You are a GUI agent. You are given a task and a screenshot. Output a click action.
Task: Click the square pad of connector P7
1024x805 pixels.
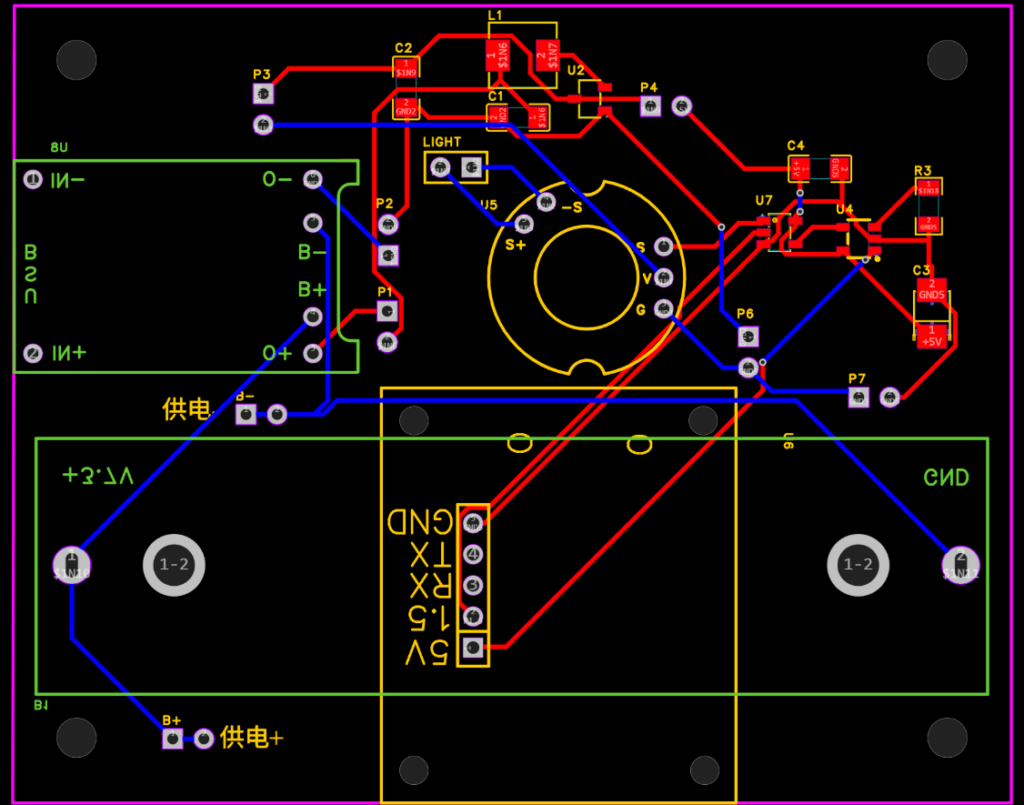click(x=857, y=398)
